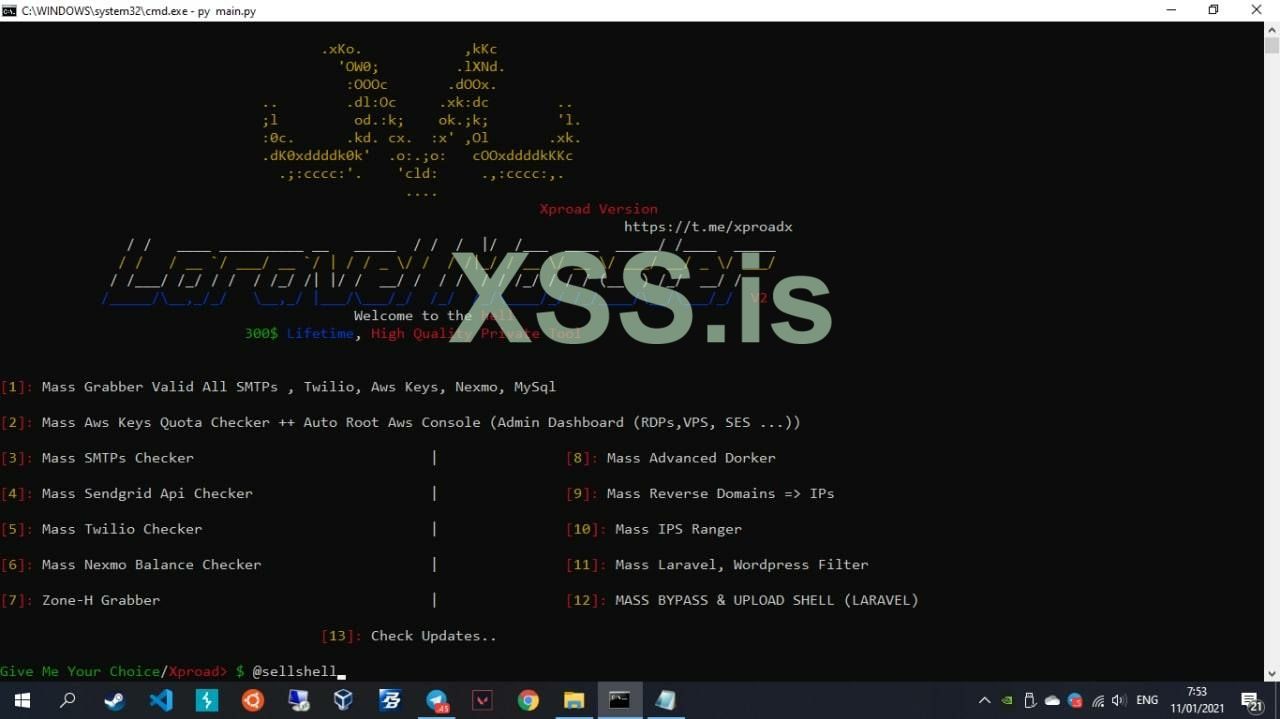Click menu line '[6]: Mass Nexmo Balance Checker'

point(131,564)
